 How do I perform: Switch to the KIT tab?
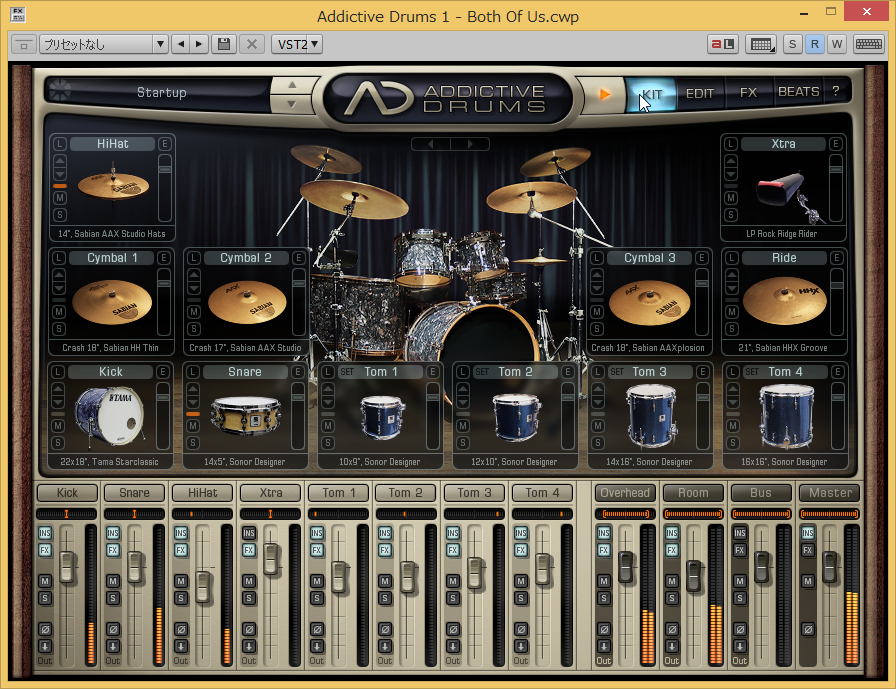point(651,94)
